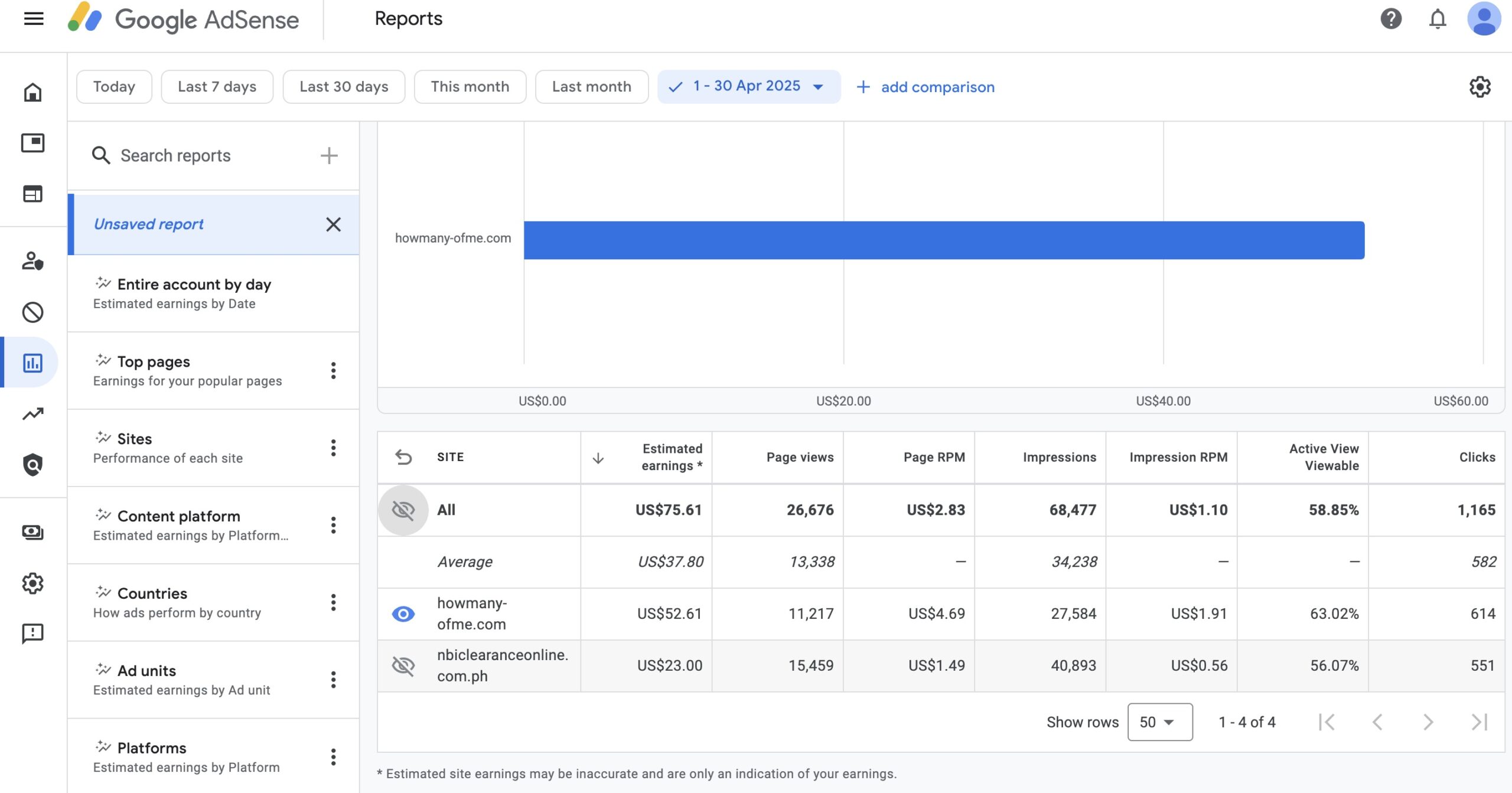Open Entire account by day report
Viewport: 1512px width, 793px height.
pos(213,293)
